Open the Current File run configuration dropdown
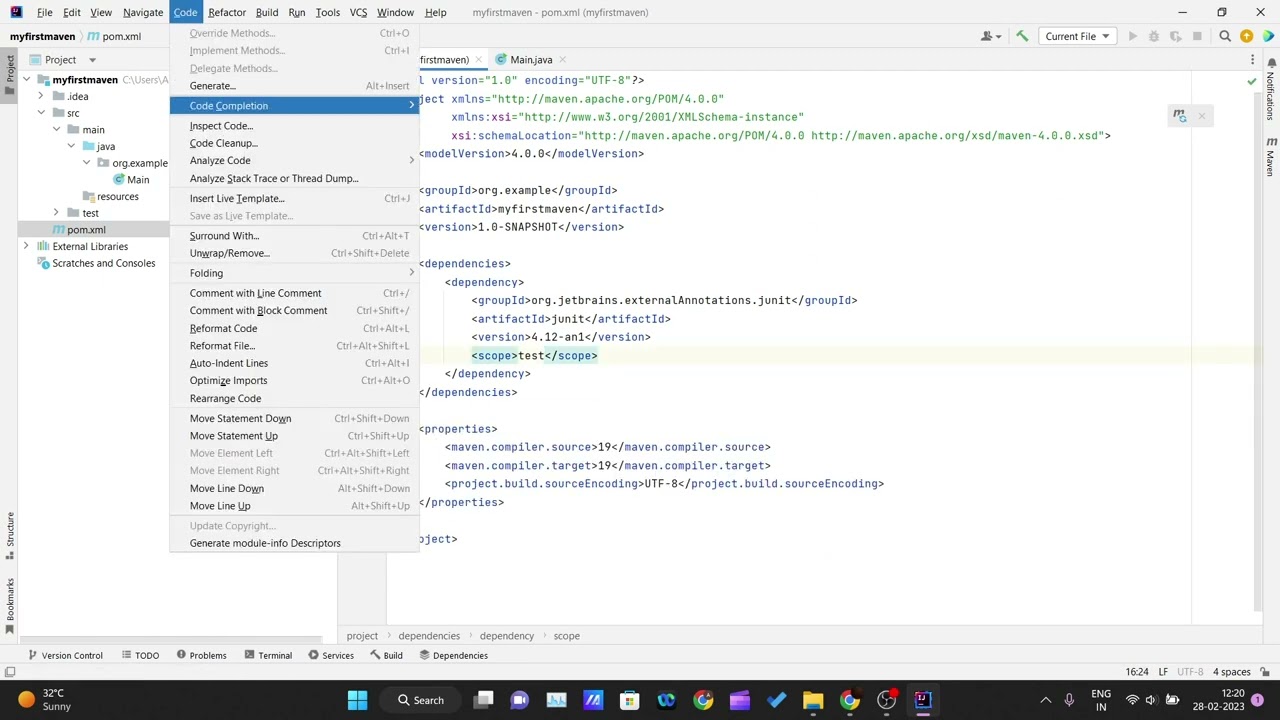The image size is (1280, 720). (x=1077, y=36)
